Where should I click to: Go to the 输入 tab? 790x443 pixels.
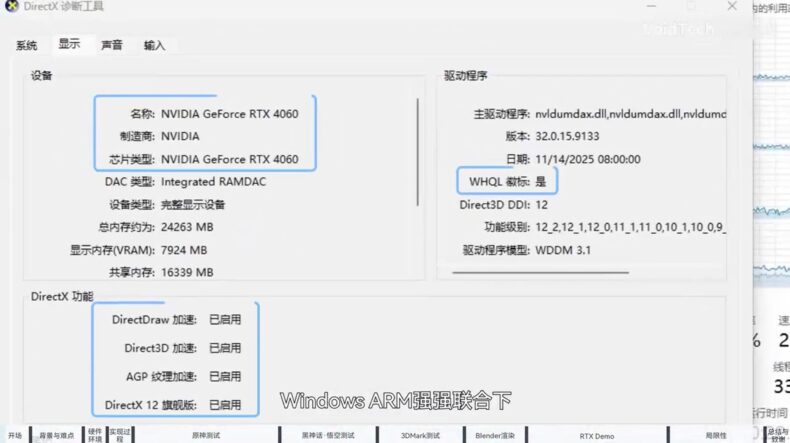154,45
